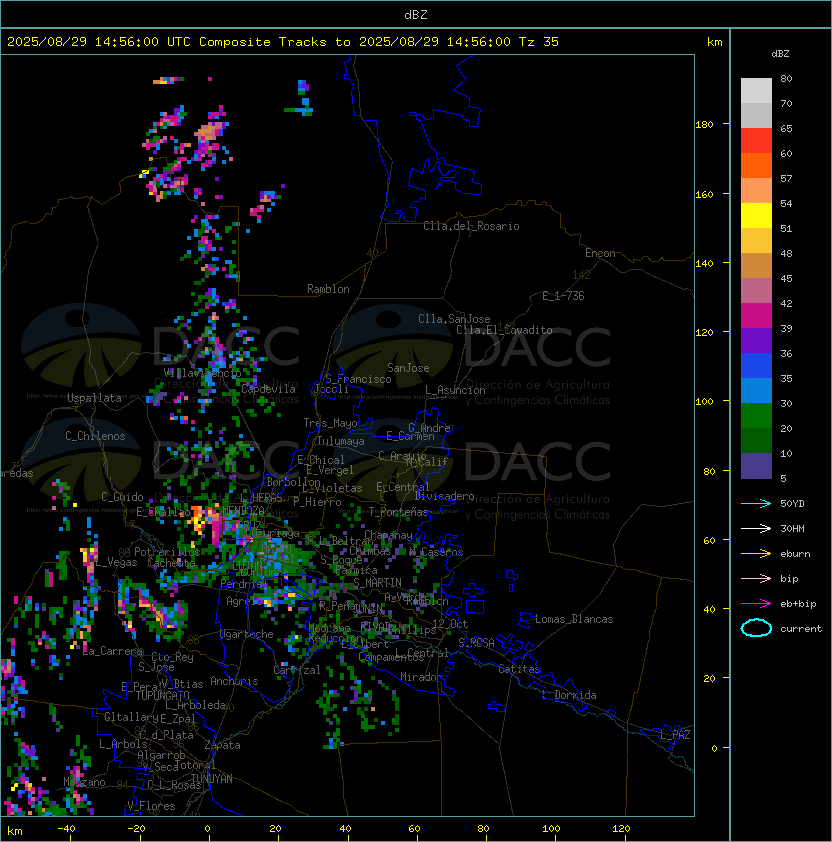Click the 'Uspallata' map label

click(94, 398)
